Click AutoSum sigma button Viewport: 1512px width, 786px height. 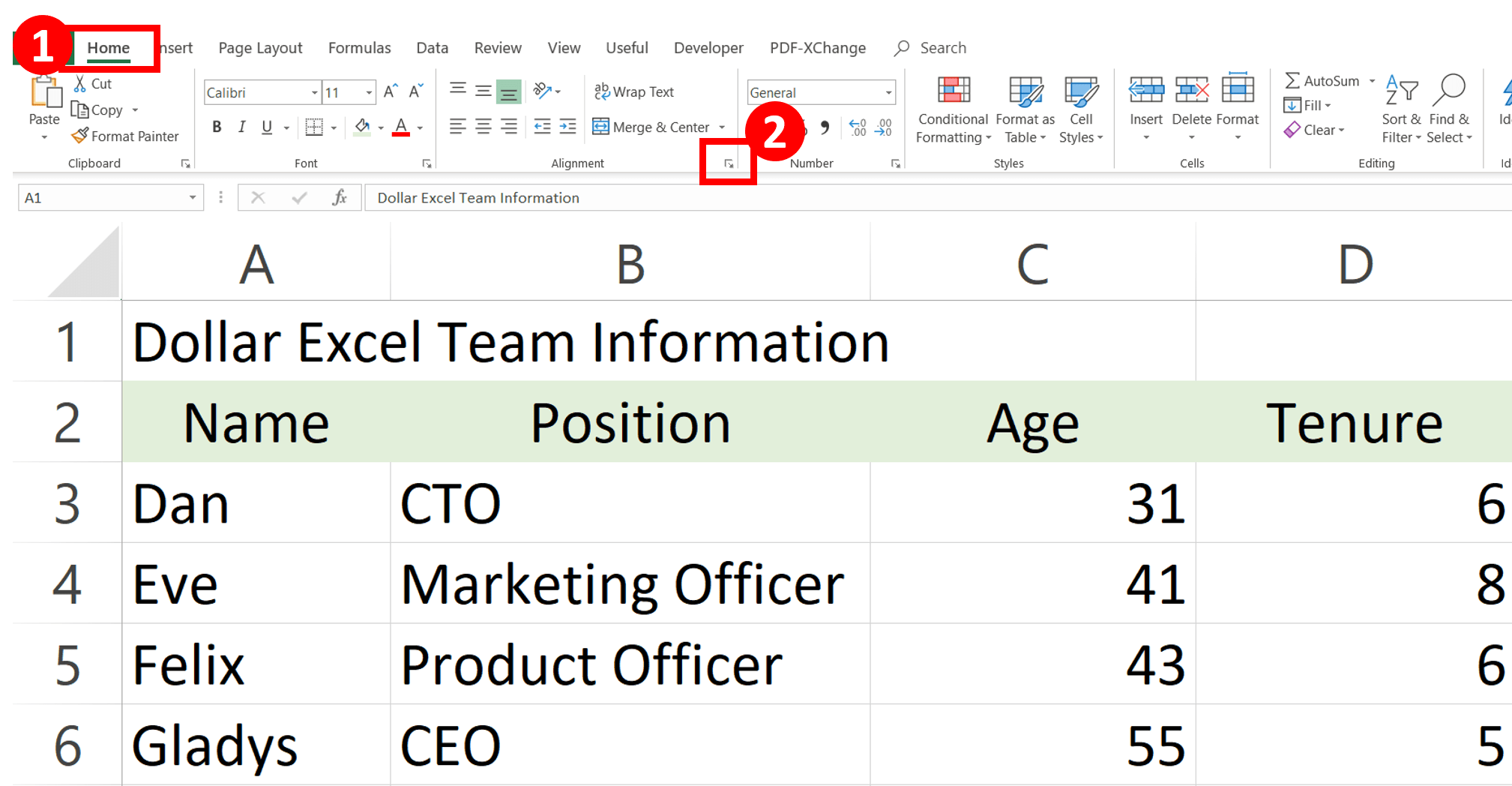(1322, 81)
